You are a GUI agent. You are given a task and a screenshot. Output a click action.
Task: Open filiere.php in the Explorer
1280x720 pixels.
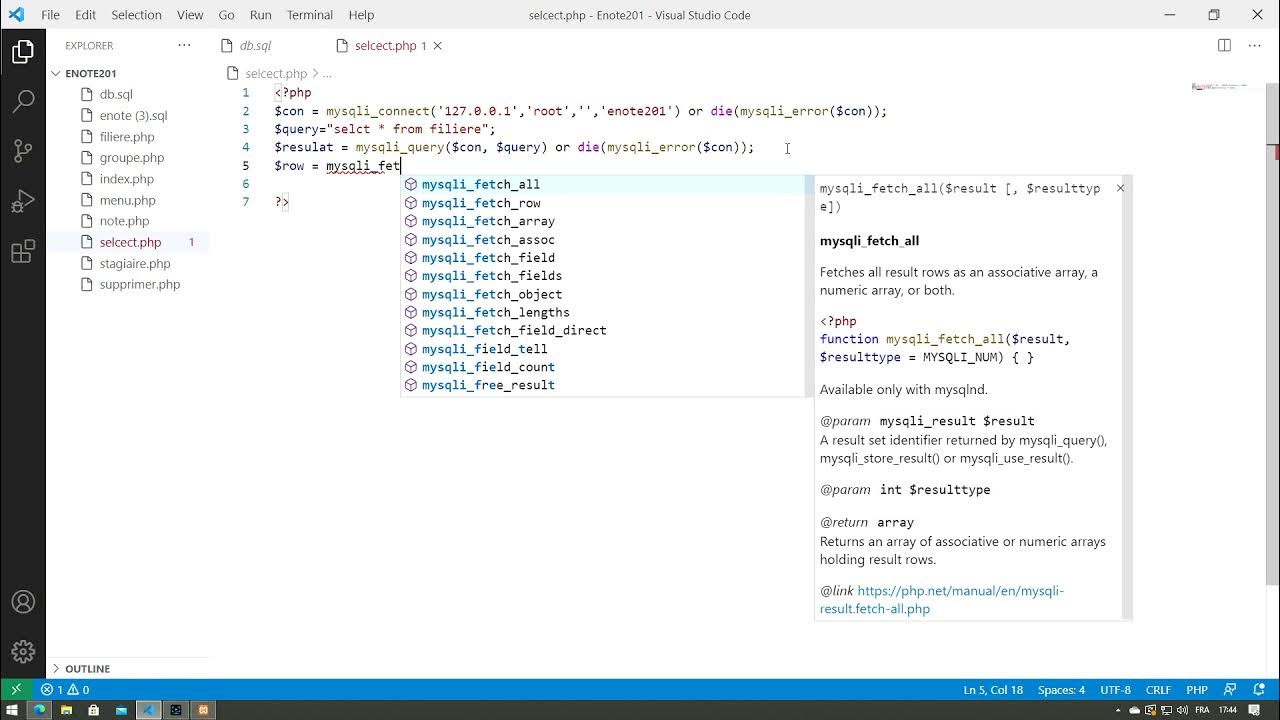tap(127, 136)
